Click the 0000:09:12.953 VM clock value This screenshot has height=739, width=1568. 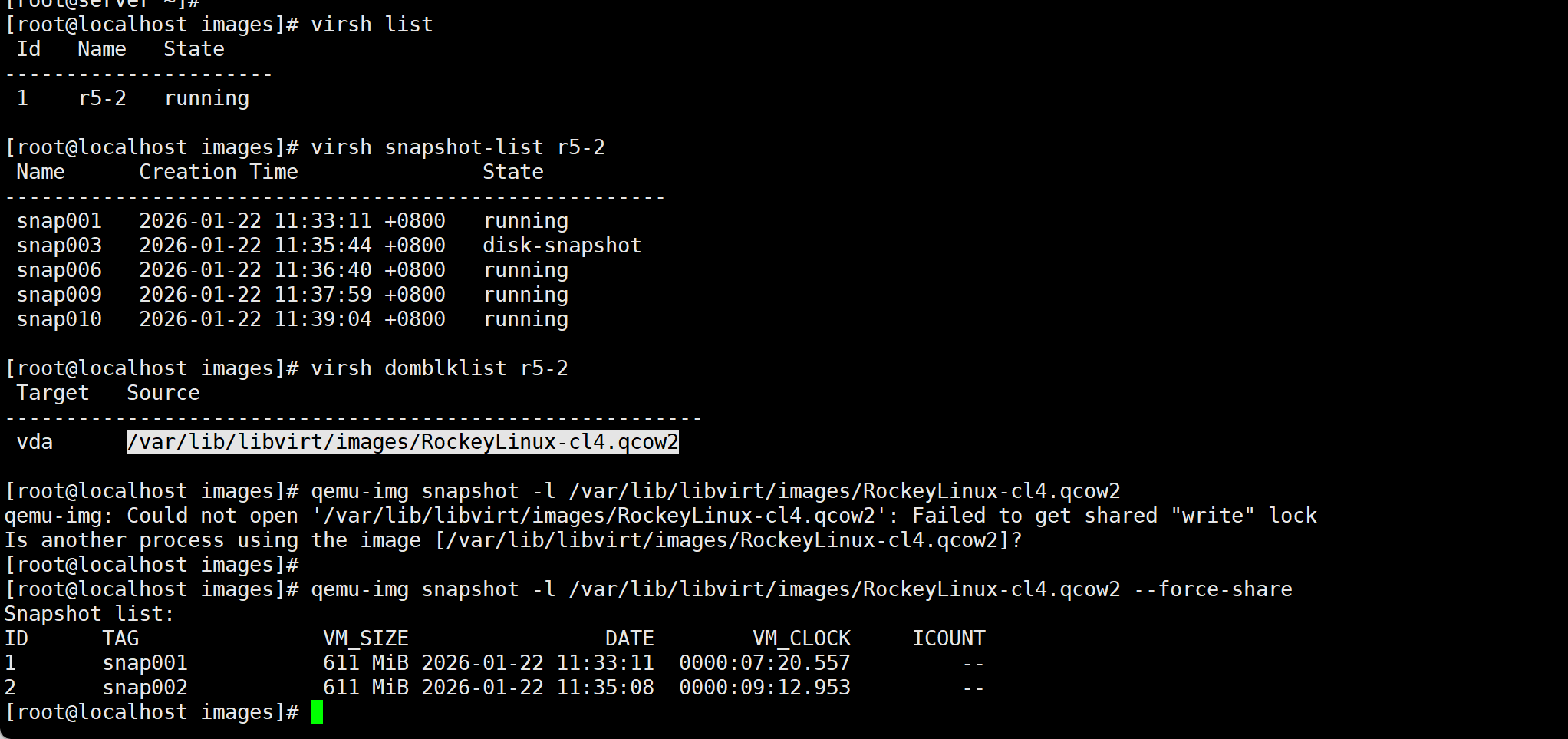point(765,688)
